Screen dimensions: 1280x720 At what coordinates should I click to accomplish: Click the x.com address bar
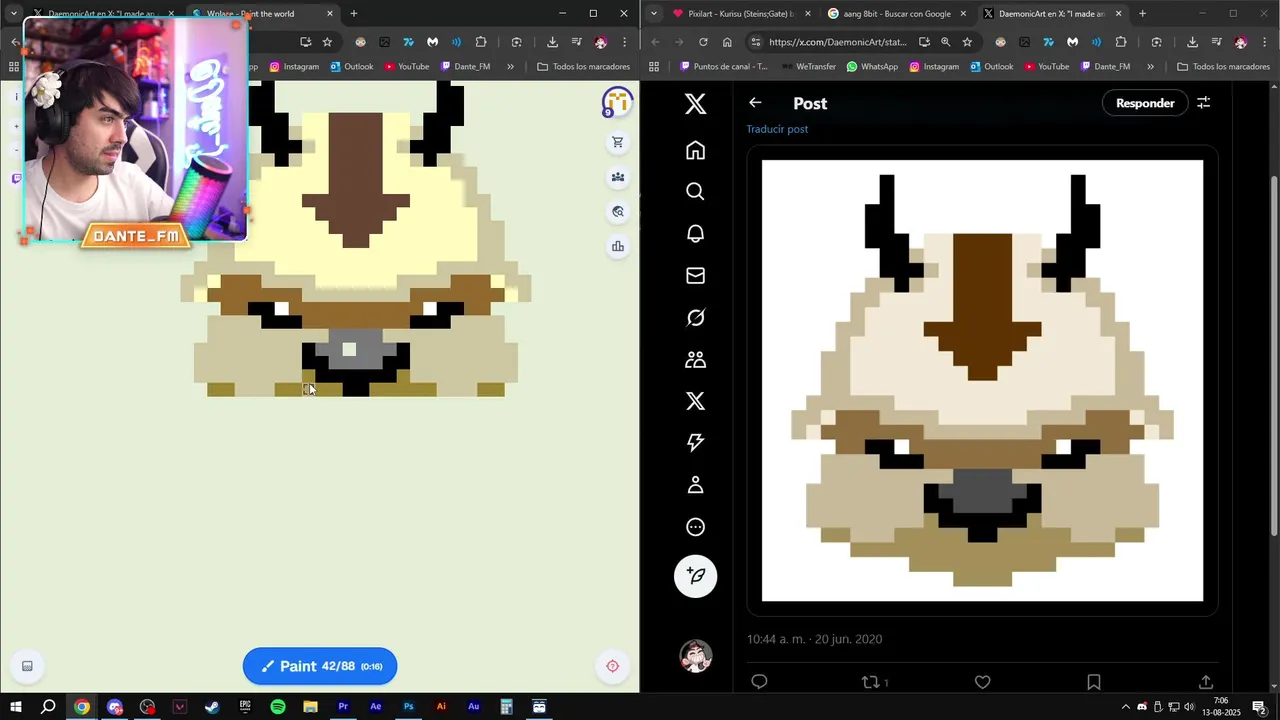pyautogui.click(x=838, y=42)
